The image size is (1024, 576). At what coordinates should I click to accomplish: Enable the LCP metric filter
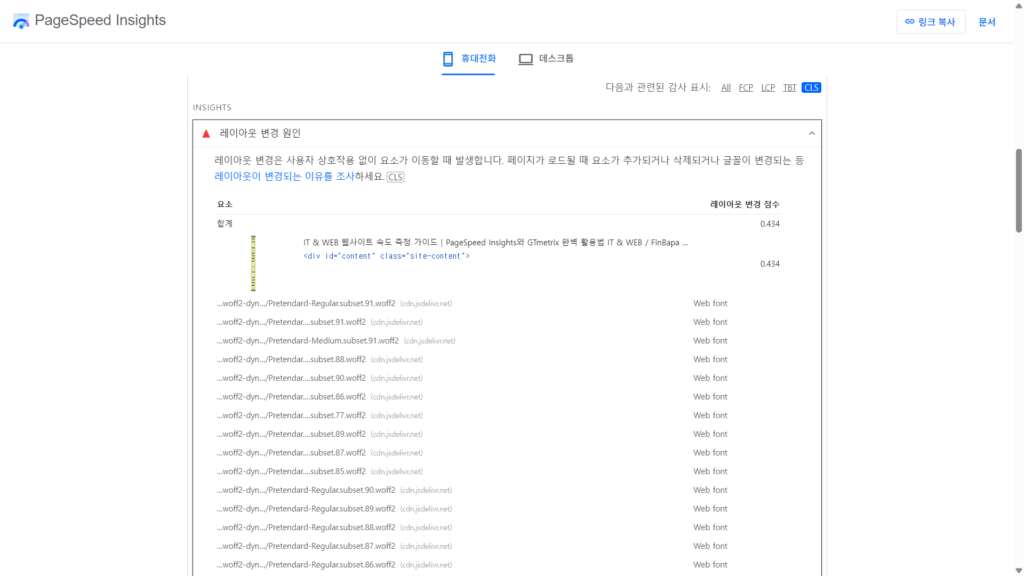[x=767, y=87]
